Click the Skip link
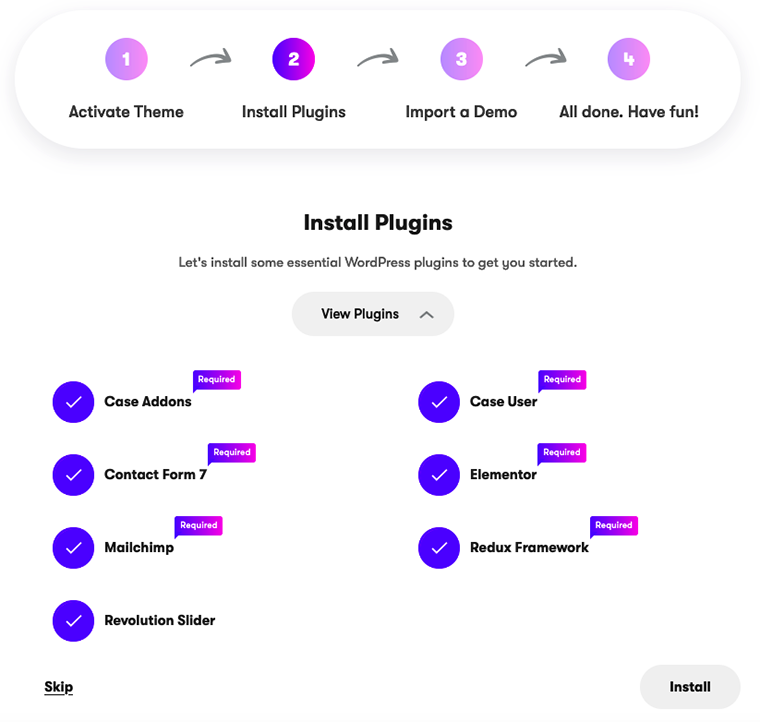The width and height of the screenshot is (760, 722). tap(59, 687)
